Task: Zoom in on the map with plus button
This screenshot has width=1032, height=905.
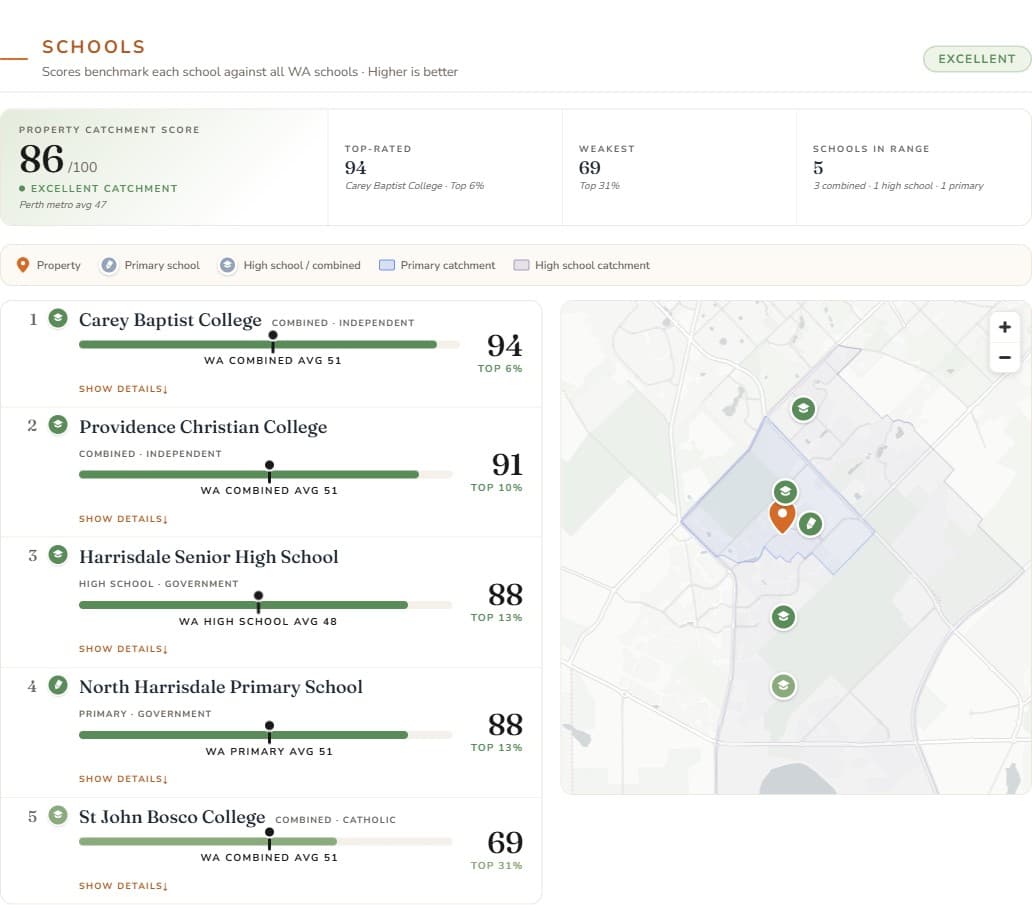Action: [x=1004, y=327]
